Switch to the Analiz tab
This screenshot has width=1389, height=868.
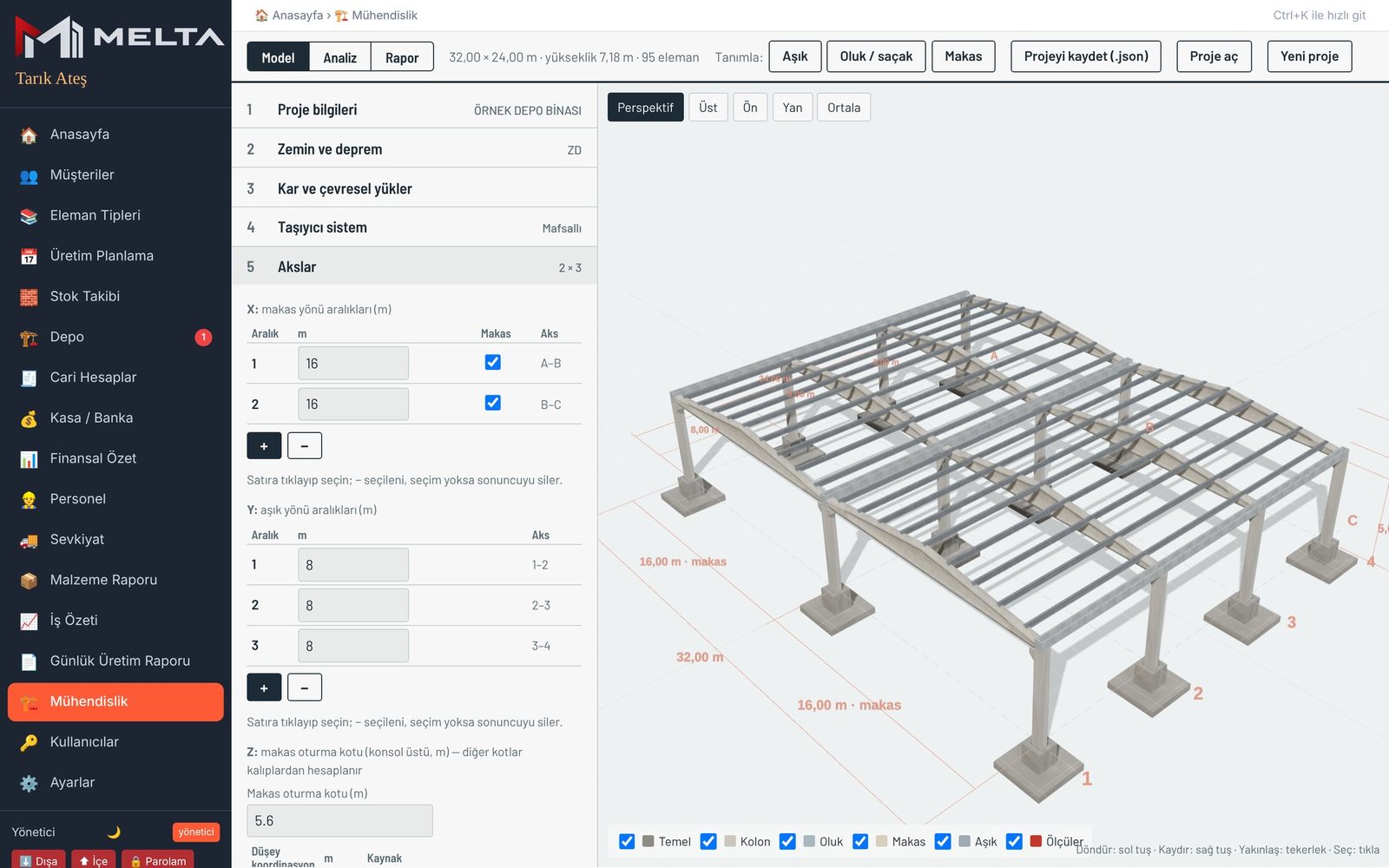[x=340, y=57]
